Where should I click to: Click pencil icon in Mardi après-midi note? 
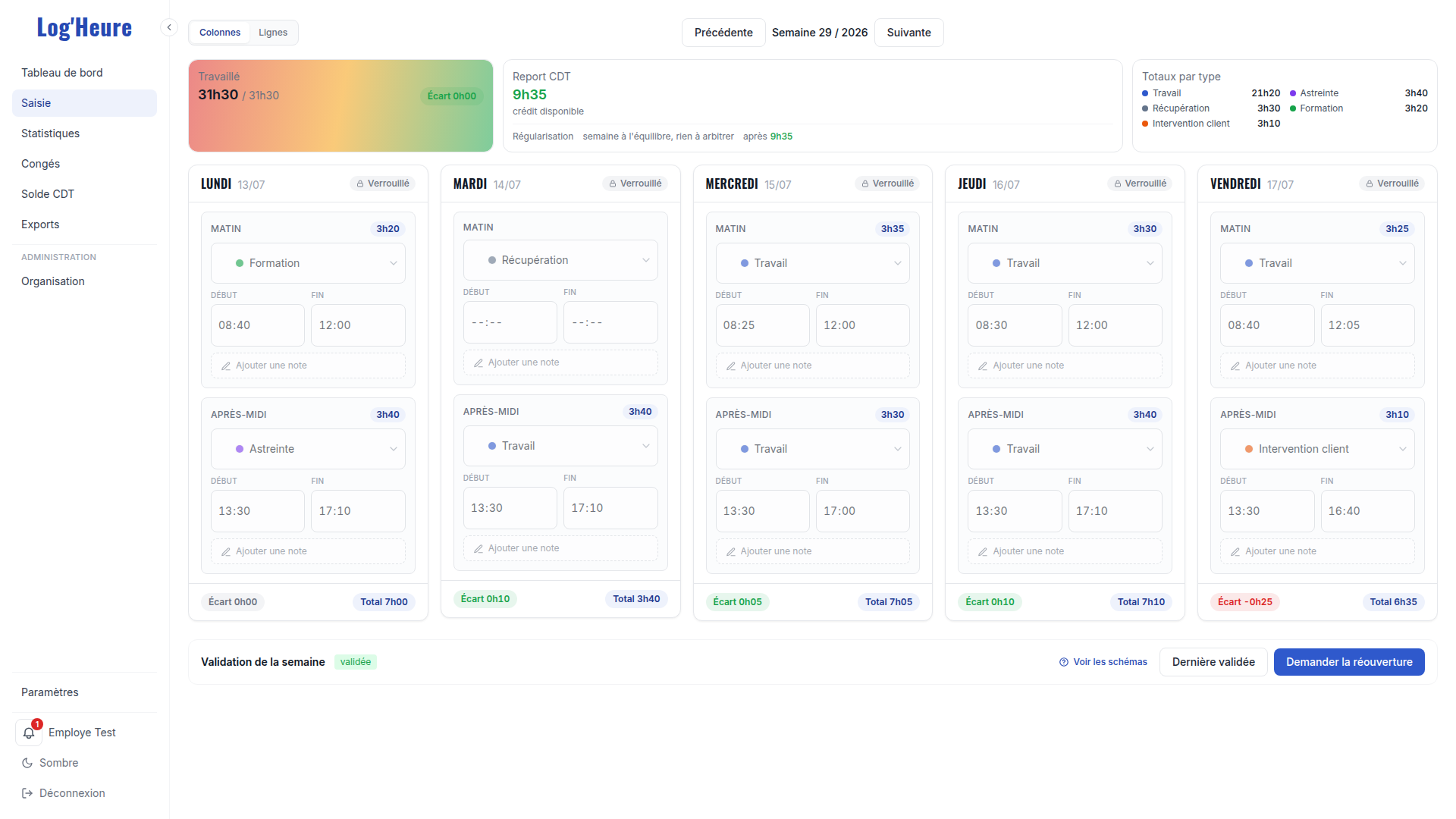tap(479, 548)
